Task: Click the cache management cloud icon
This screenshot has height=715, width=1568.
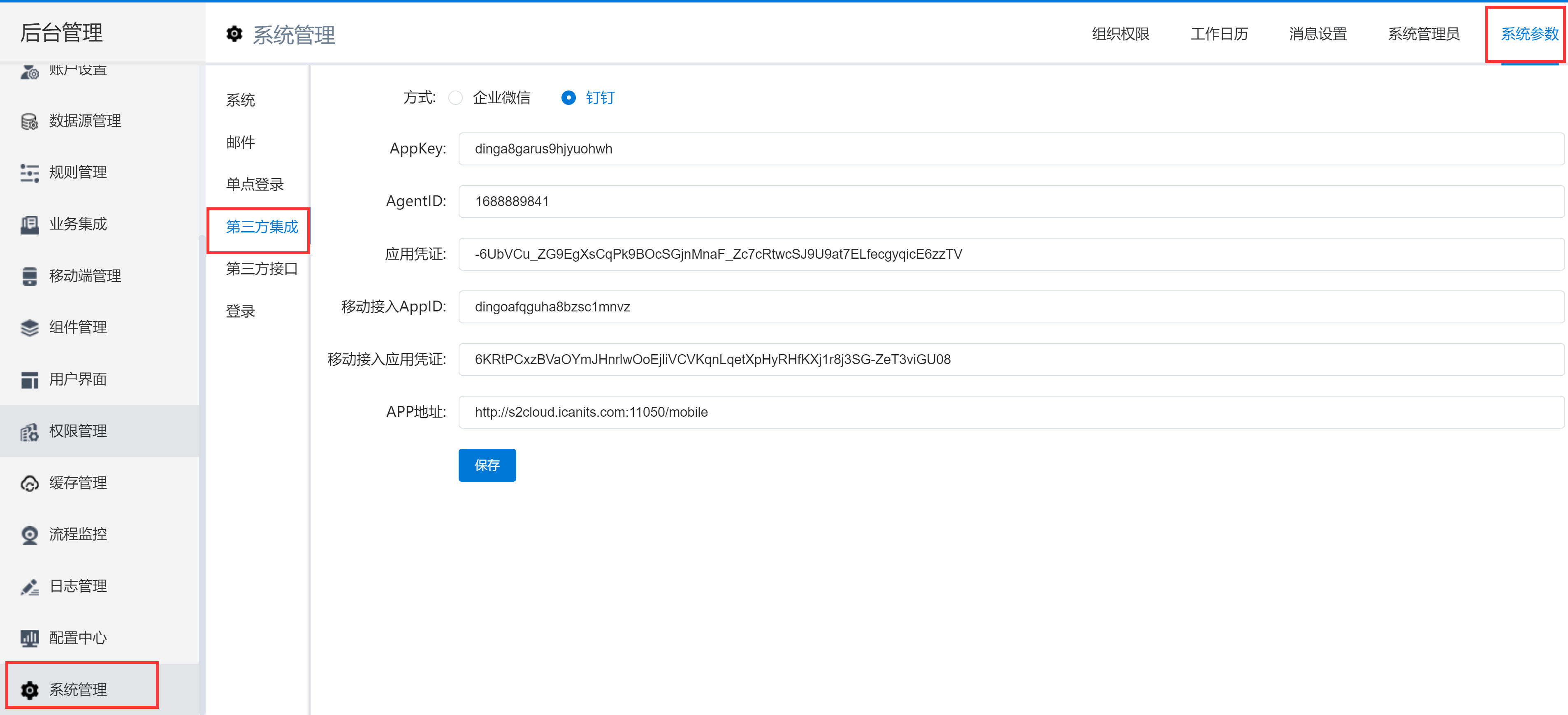Action: coord(29,483)
